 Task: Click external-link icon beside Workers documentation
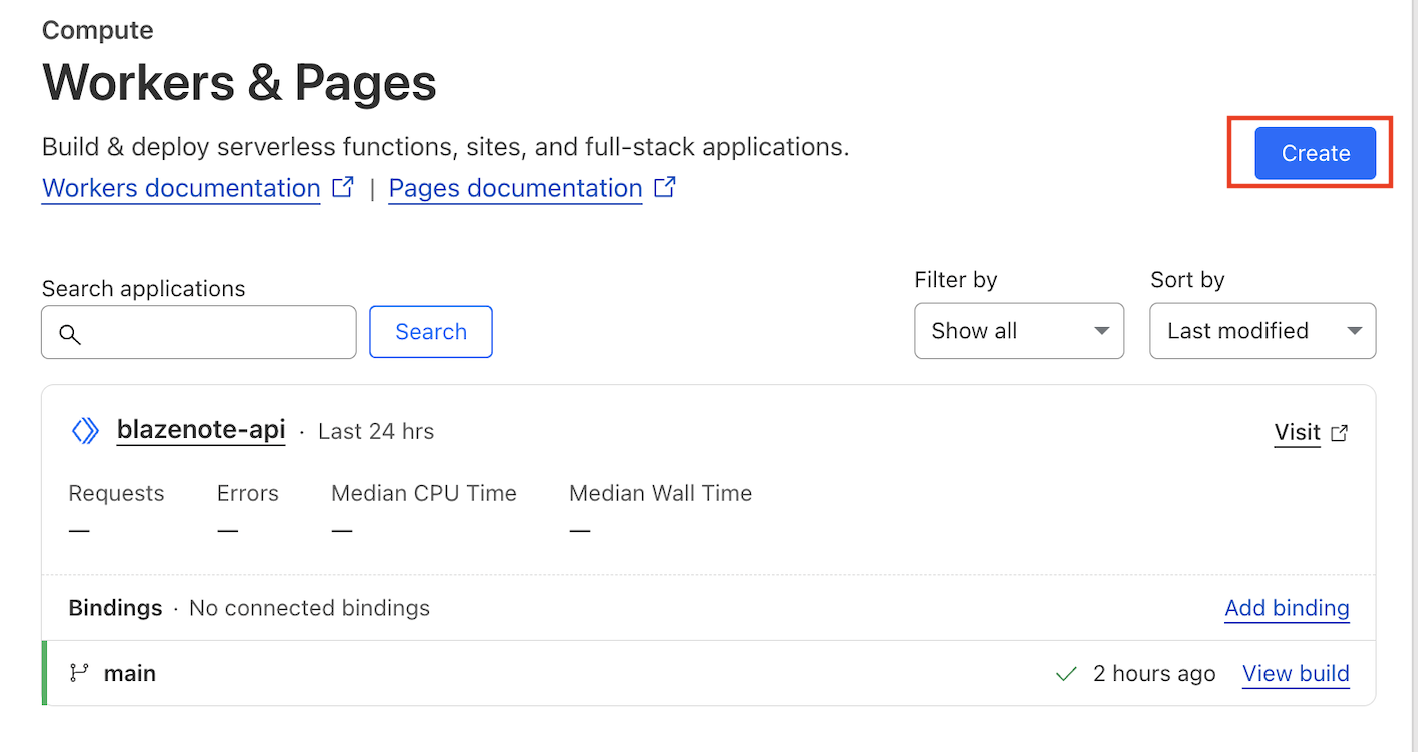[343, 187]
